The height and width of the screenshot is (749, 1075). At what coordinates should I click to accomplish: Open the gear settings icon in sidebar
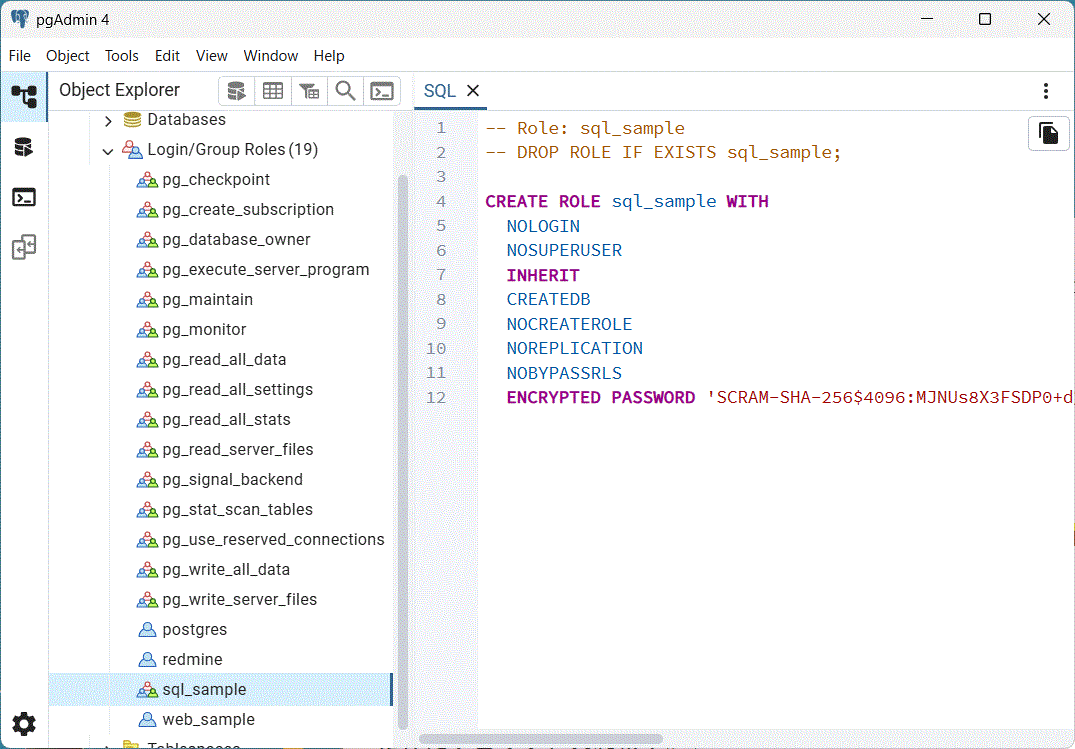point(24,724)
